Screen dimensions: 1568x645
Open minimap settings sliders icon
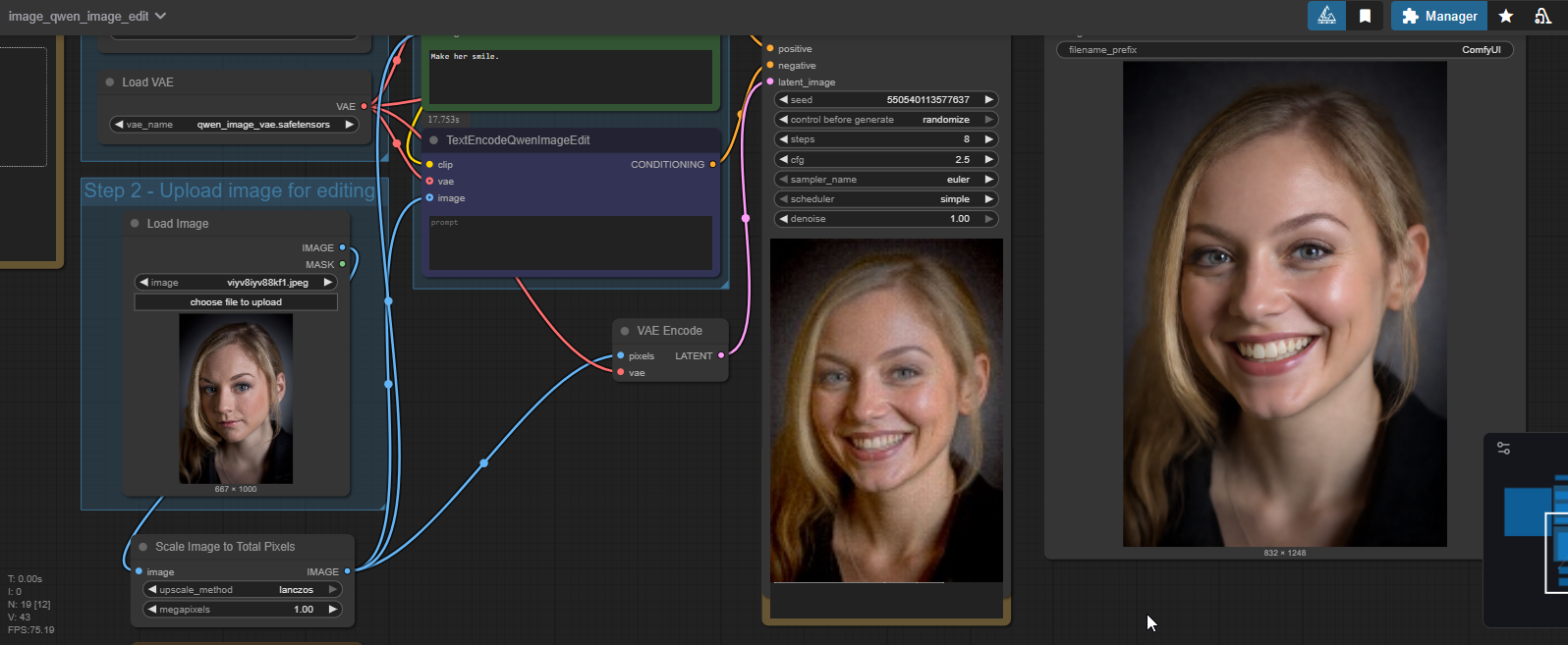coord(1503,448)
